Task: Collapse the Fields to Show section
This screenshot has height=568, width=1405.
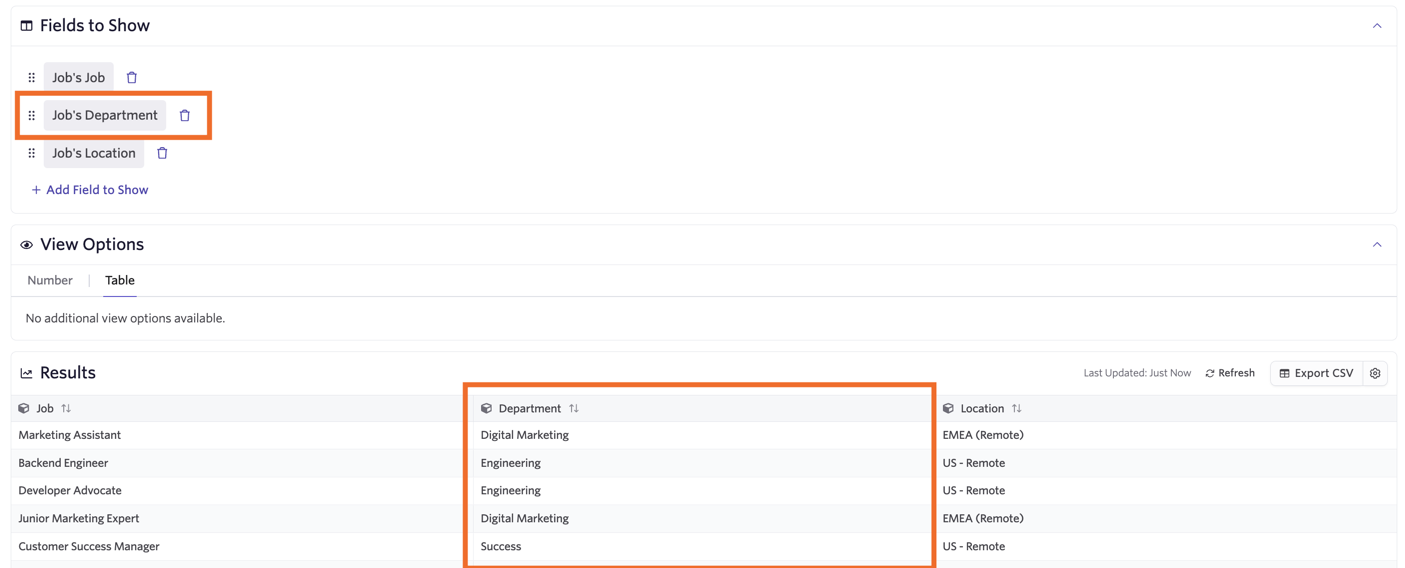Action: tap(1377, 26)
